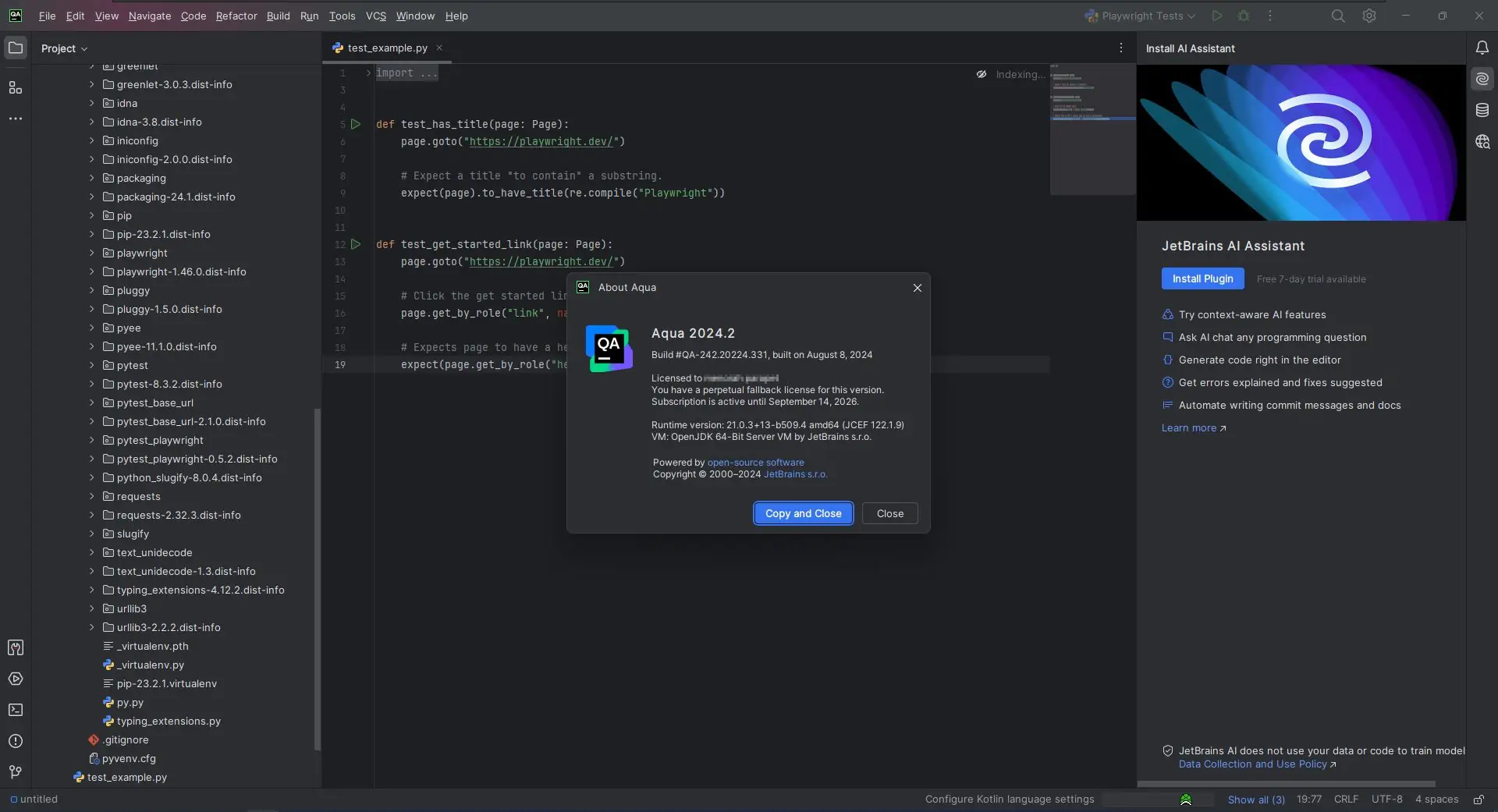Viewport: 1498px width, 812px height.
Task: Run test_has_title from the gutter
Action: [356, 124]
